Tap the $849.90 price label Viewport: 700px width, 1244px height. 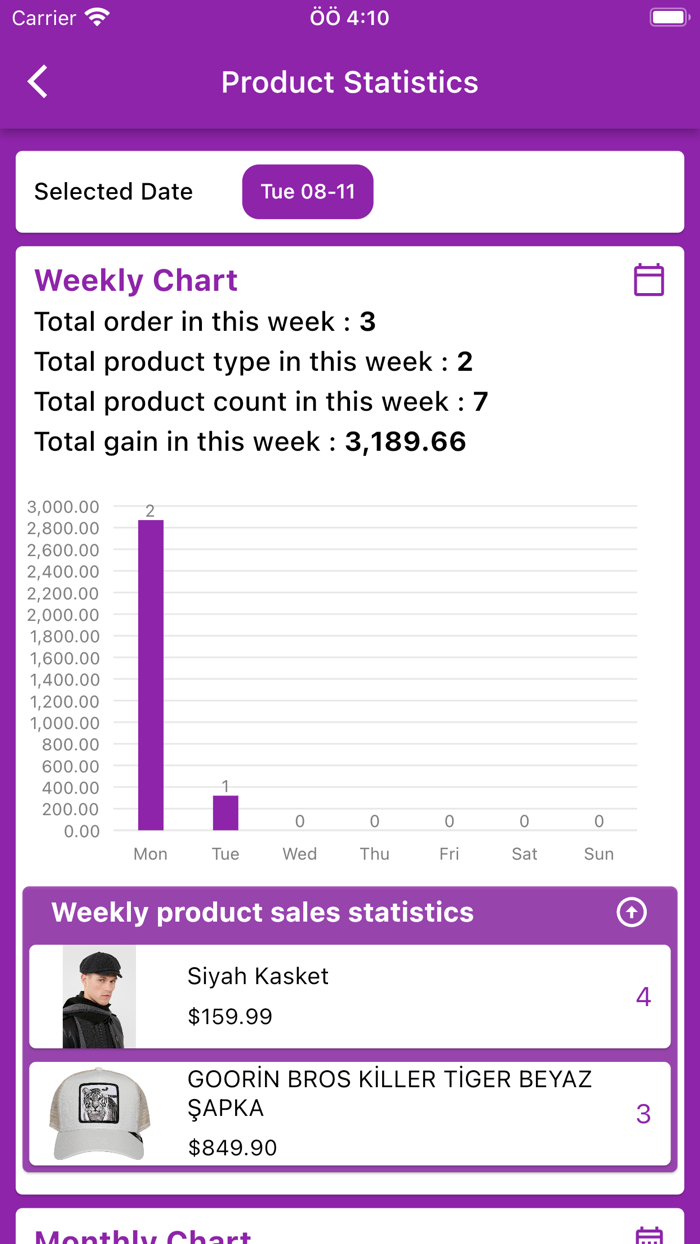232,1148
